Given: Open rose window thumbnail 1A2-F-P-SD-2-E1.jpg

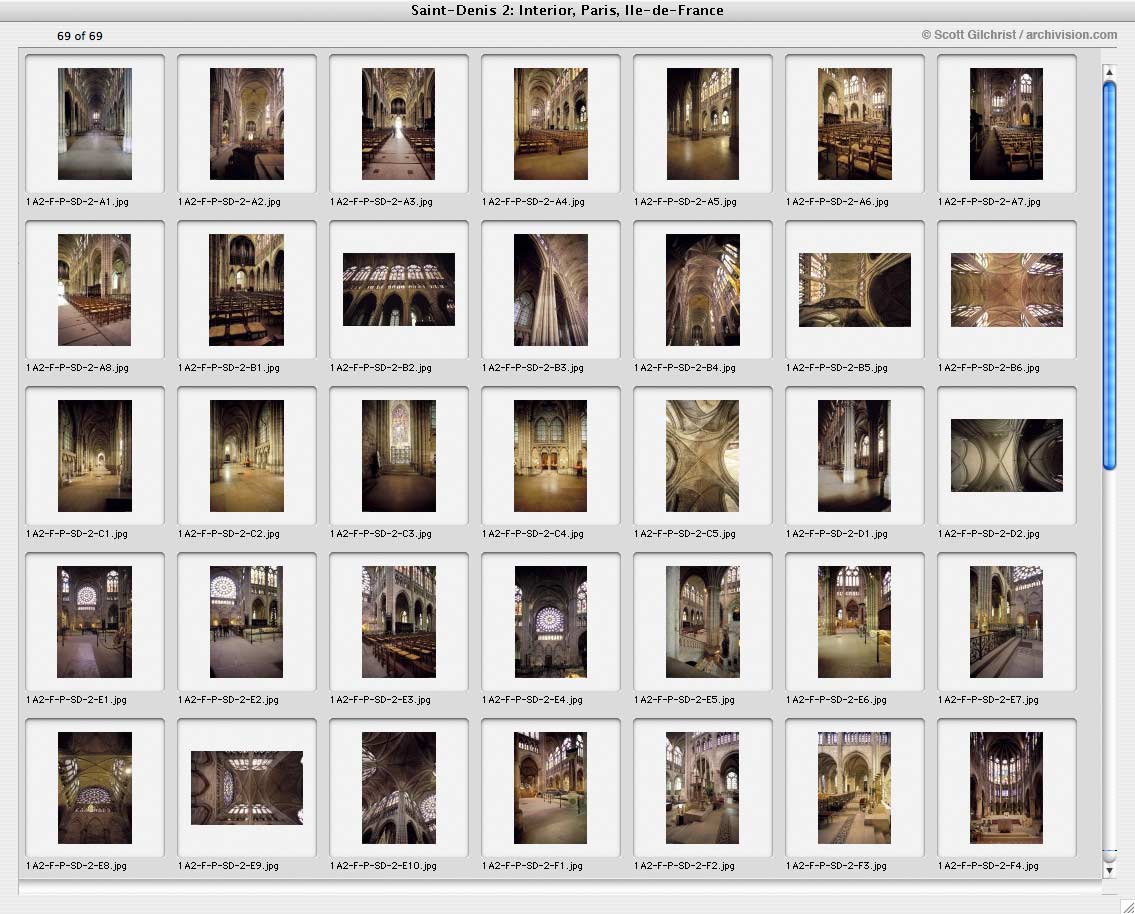Looking at the screenshot, I should [95, 622].
